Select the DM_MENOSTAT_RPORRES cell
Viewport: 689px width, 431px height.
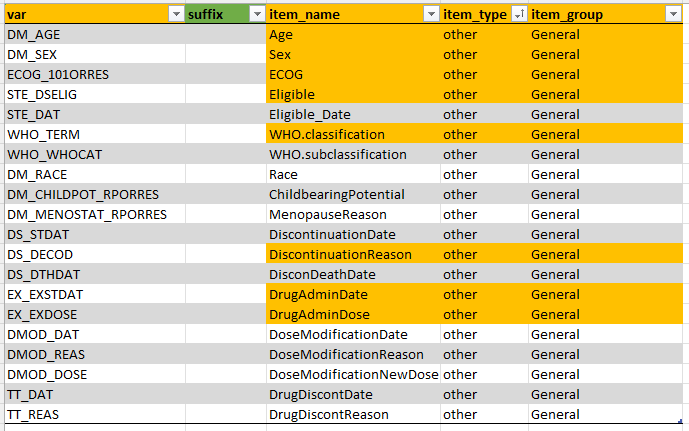(95, 214)
